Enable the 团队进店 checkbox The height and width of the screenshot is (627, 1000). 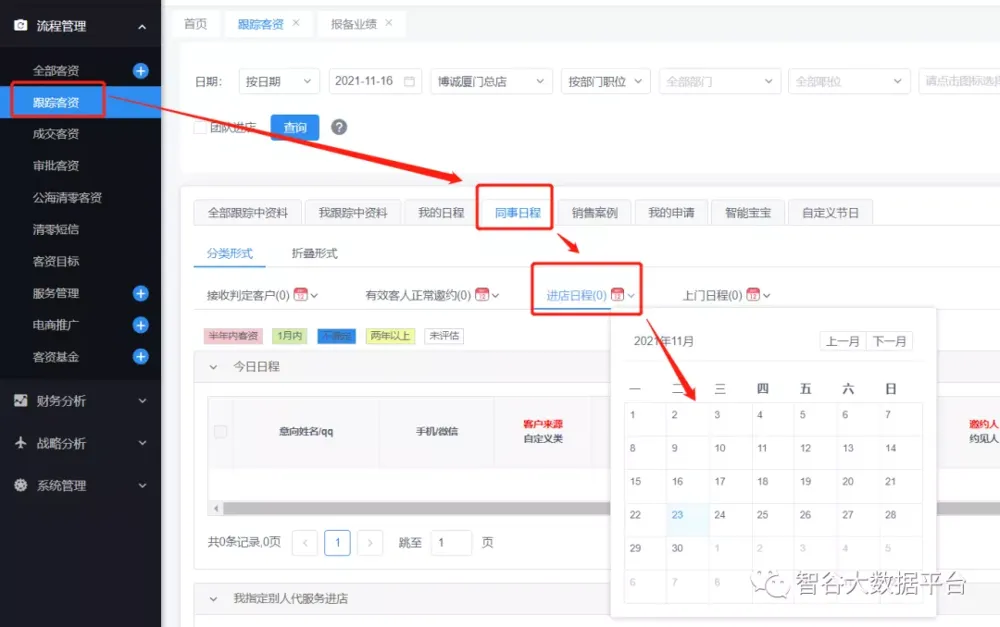(200, 127)
